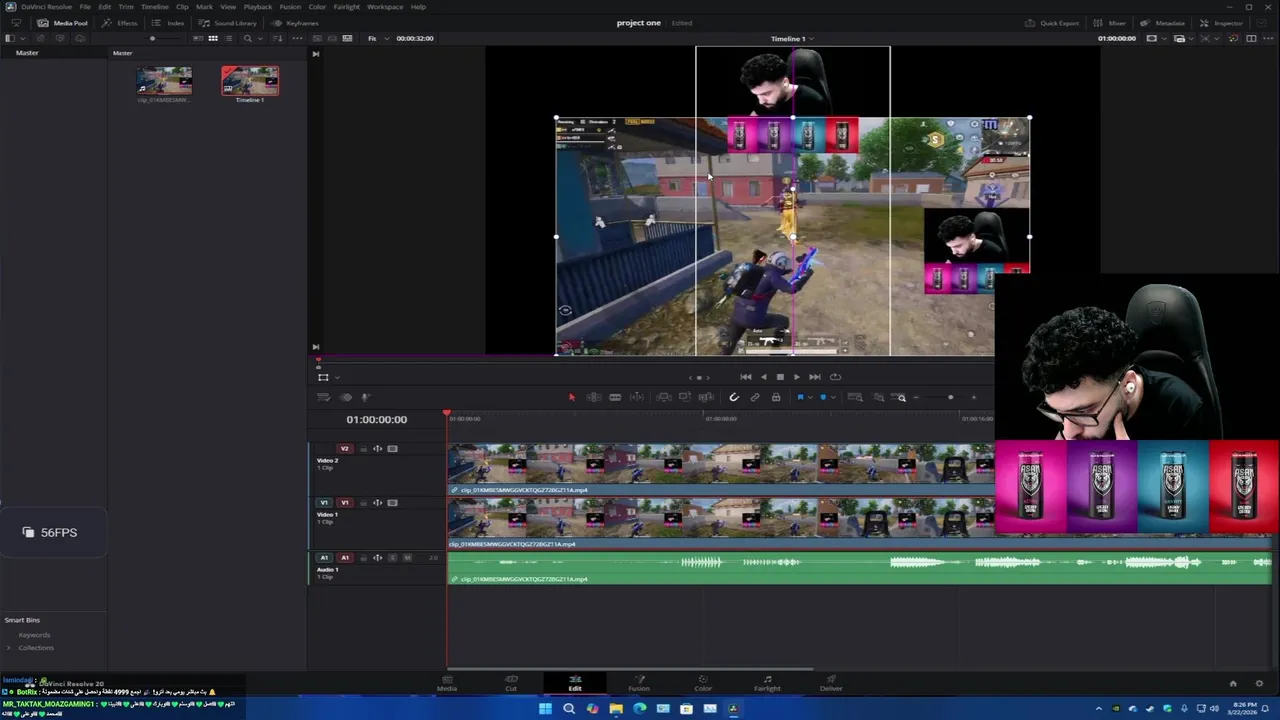Screen dimensions: 1280x720
Task: Open the Fairlight menu
Action: (346, 7)
